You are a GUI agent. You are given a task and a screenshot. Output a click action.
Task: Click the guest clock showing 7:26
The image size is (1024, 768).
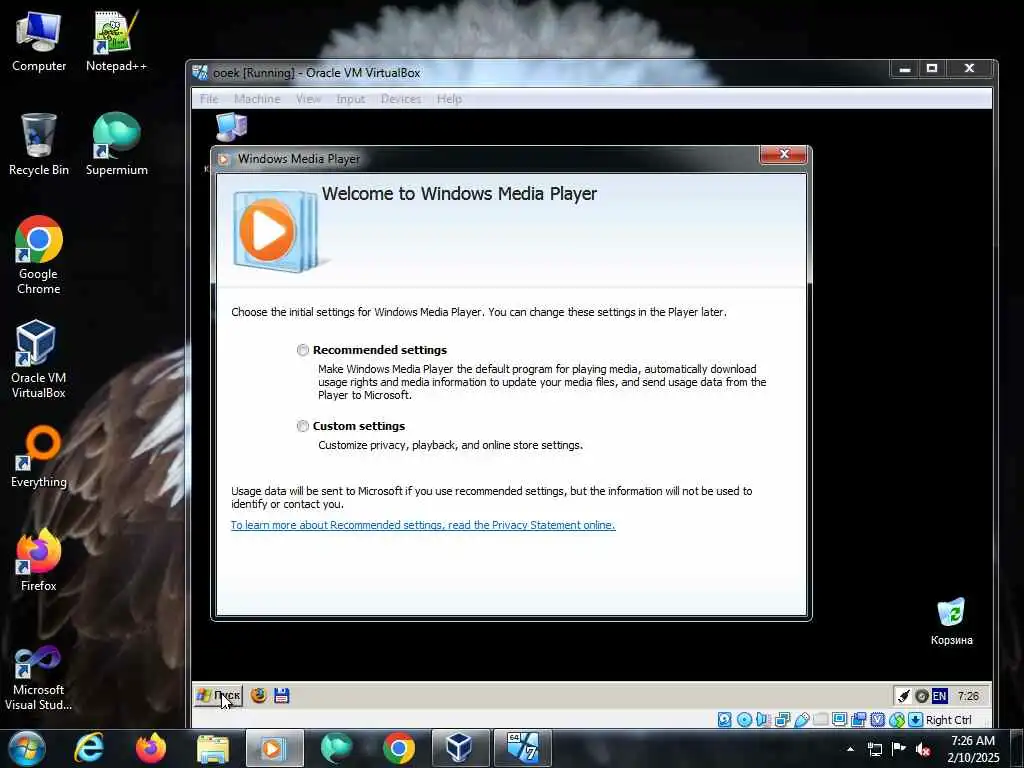(x=968, y=696)
